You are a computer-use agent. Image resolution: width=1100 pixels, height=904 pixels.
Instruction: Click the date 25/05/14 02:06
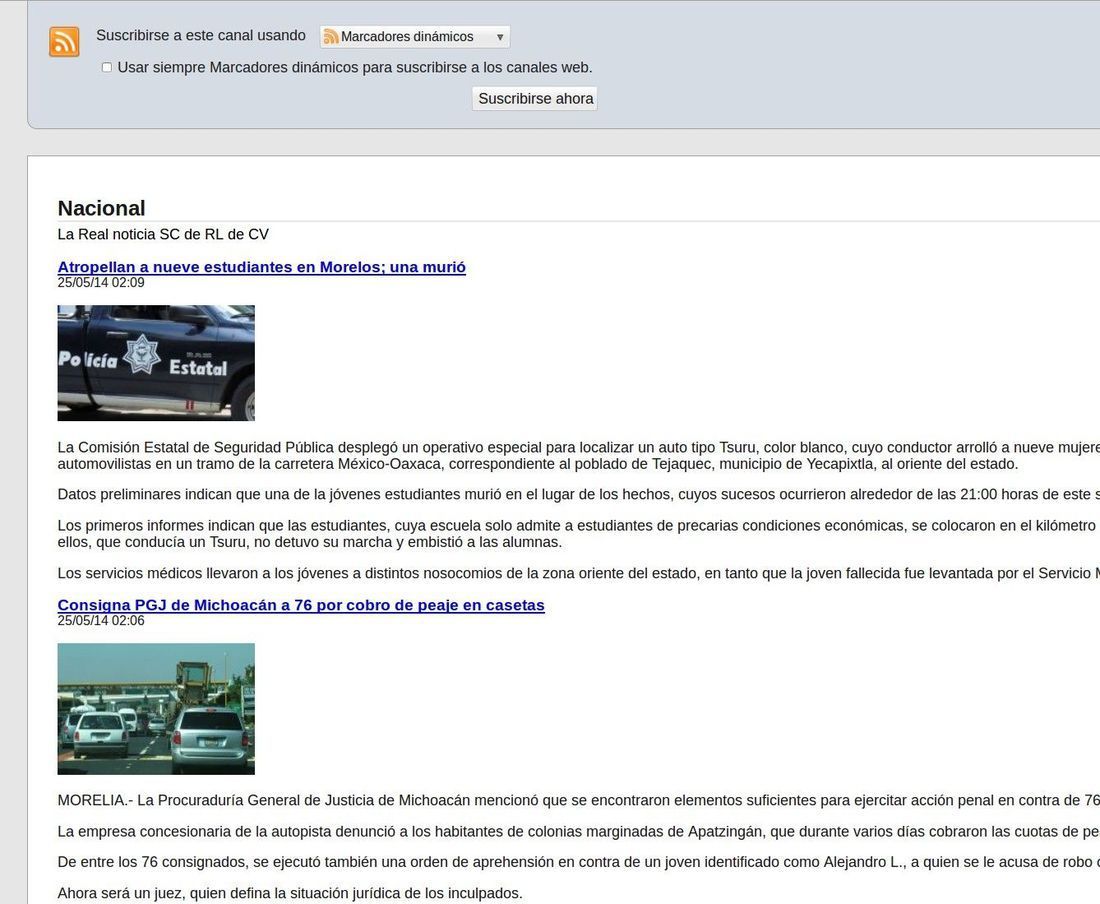pos(101,621)
